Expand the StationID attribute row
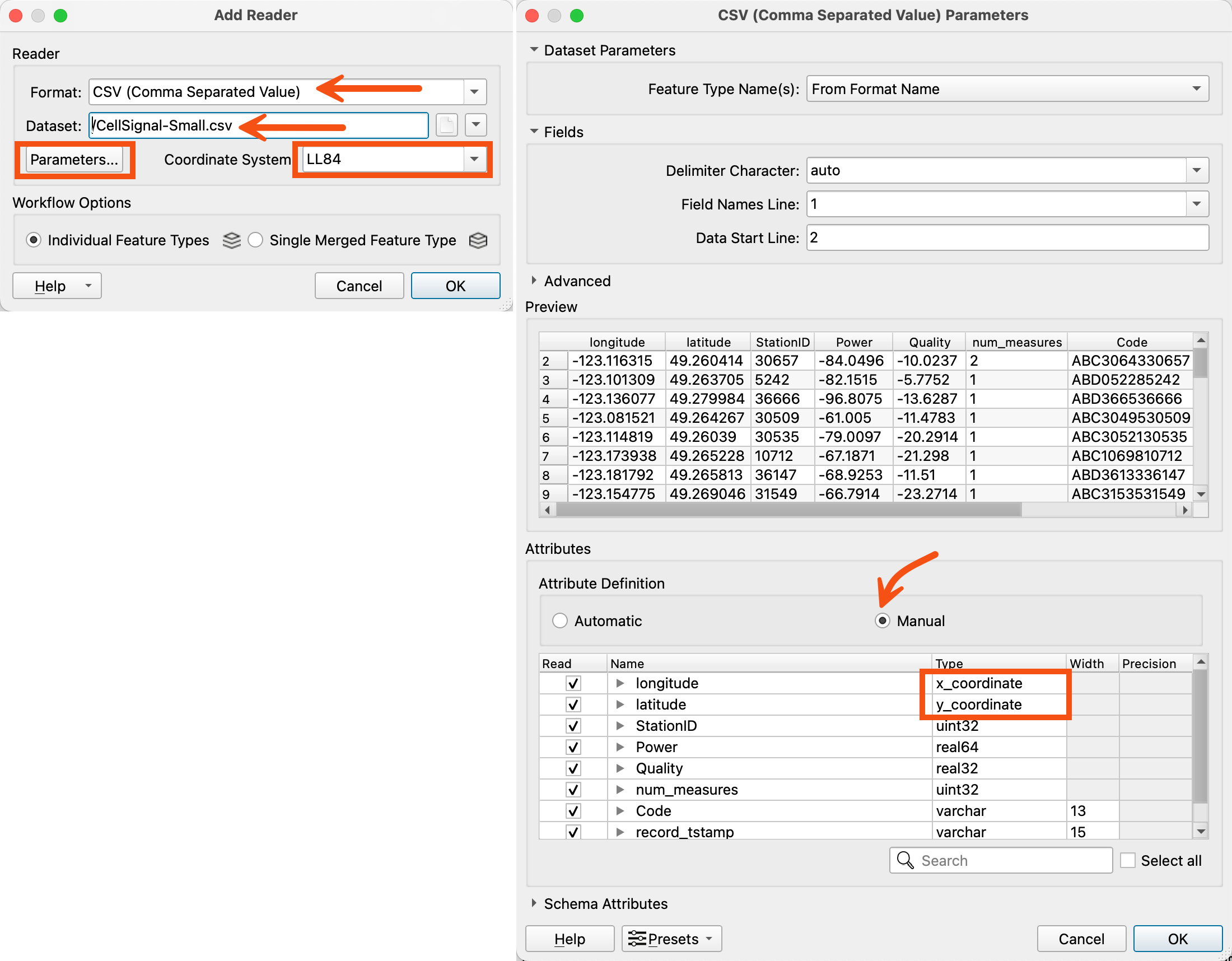1232x961 pixels. (x=620, y=726)
